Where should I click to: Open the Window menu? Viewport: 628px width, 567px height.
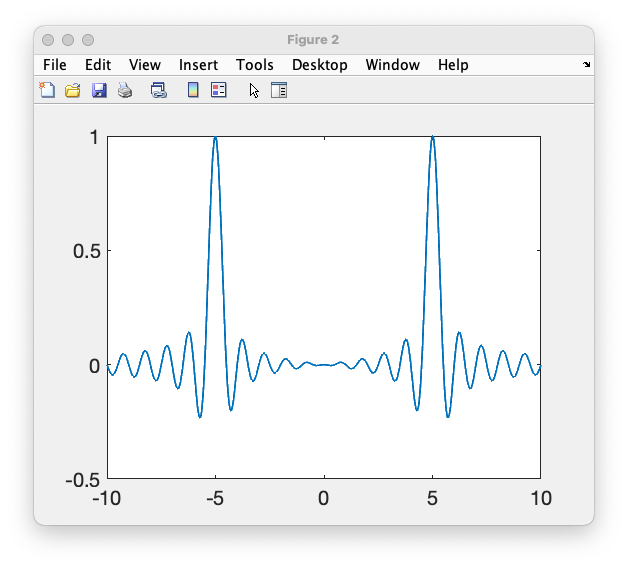click(392, 65)
